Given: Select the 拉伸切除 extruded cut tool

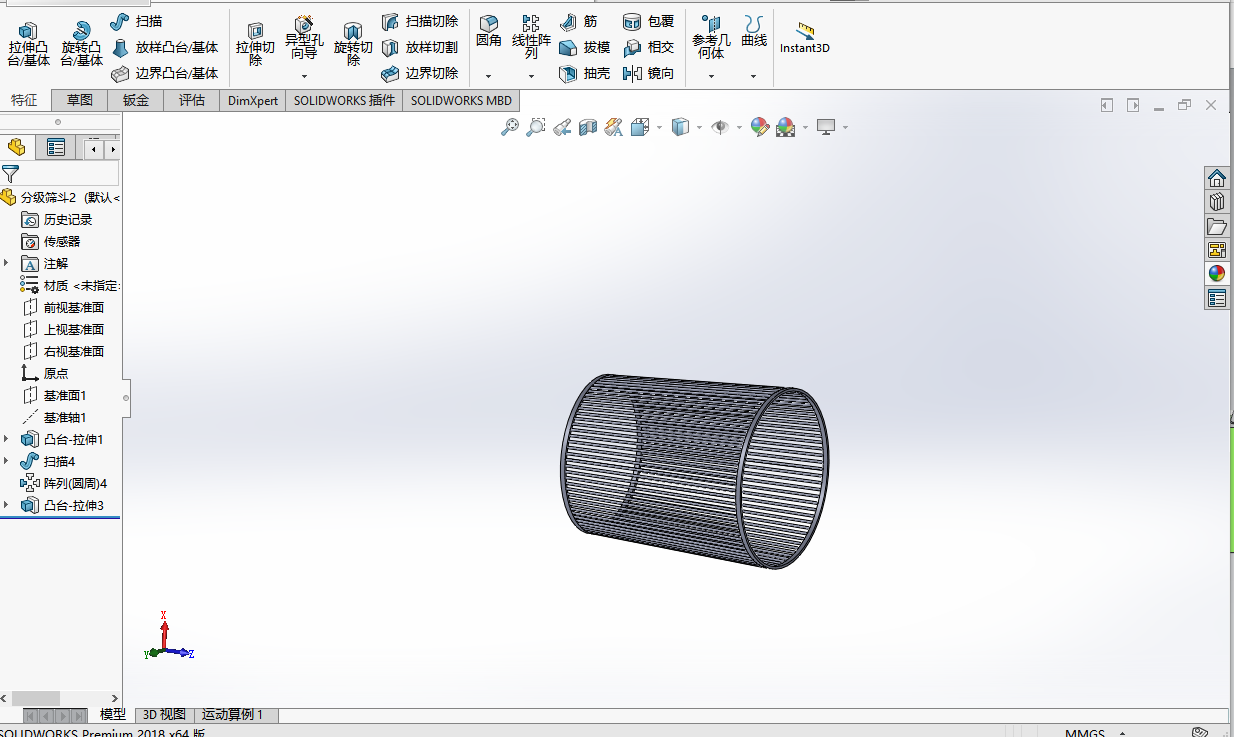Looking at the screenshot, I should tap(255, 46).
